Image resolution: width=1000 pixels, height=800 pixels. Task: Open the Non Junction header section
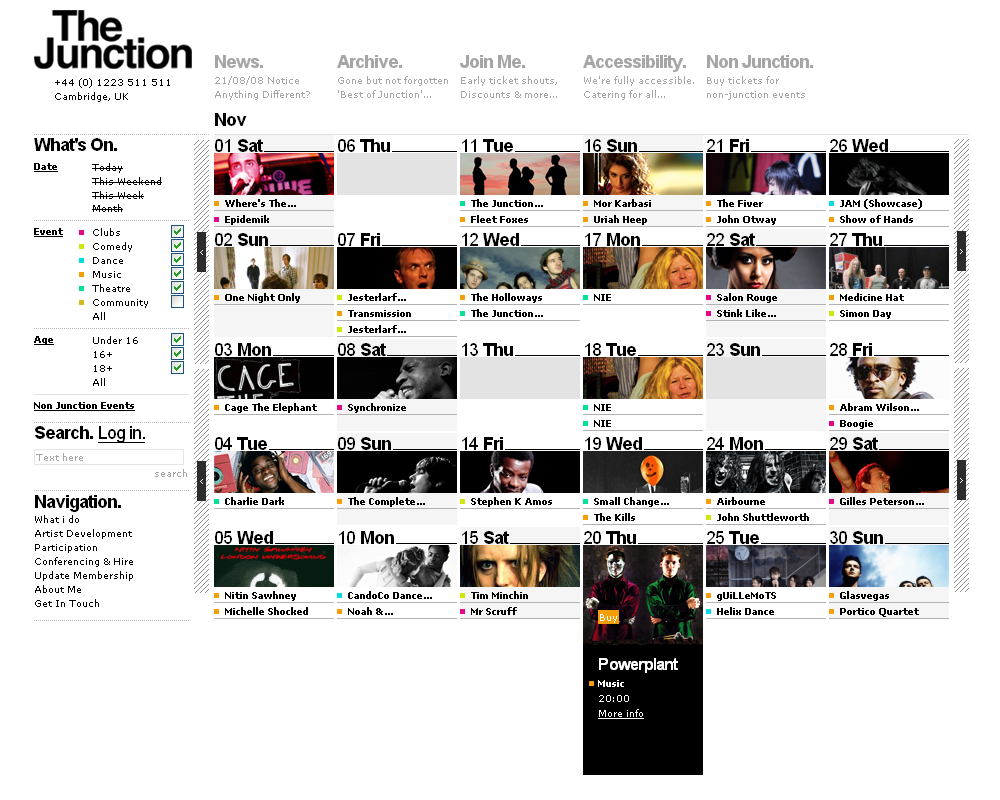760,62
